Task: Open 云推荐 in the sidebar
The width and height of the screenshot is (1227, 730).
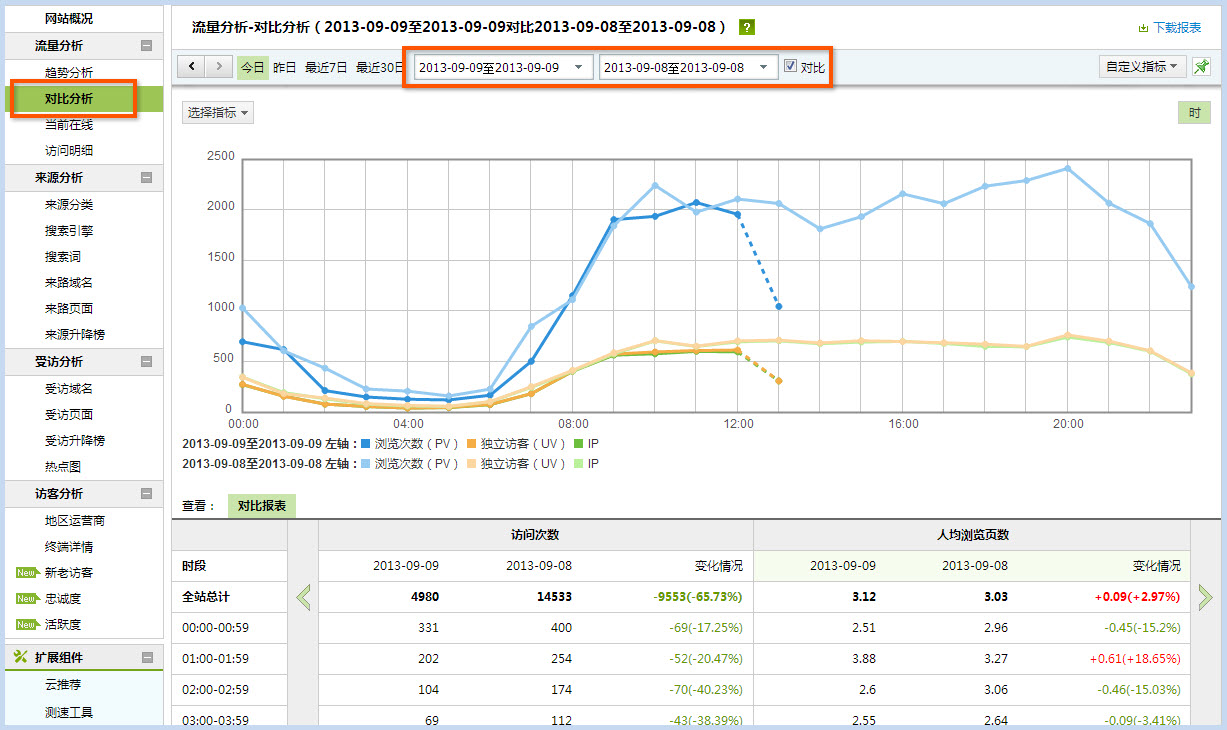Action: (63, 685)
